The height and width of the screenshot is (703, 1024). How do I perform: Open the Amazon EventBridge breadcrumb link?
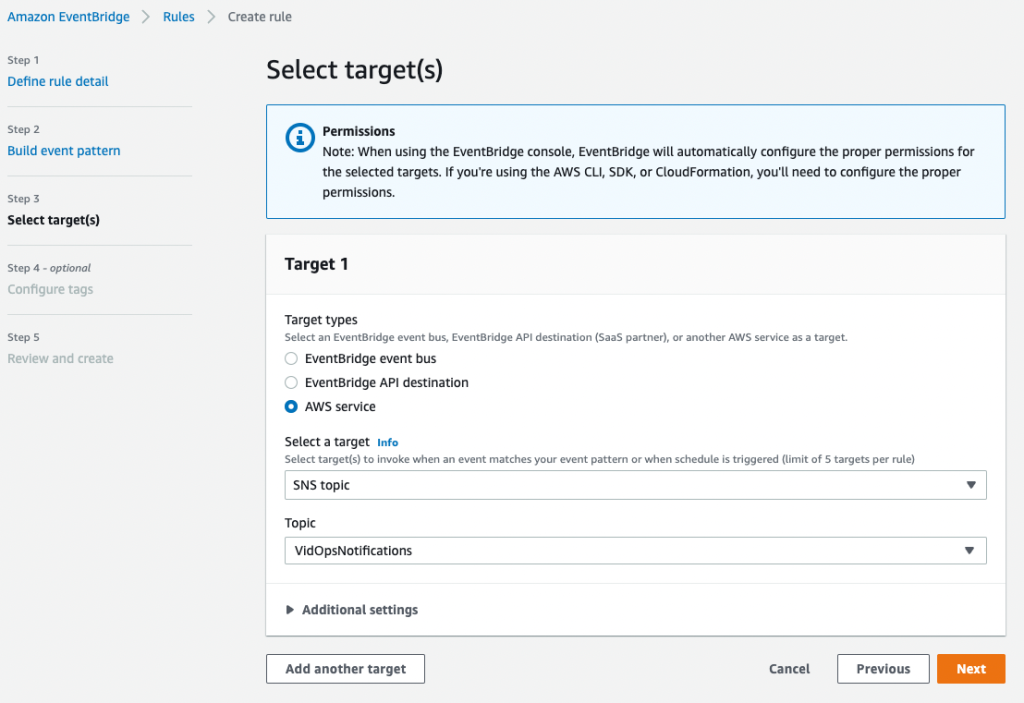coord(68,16)
